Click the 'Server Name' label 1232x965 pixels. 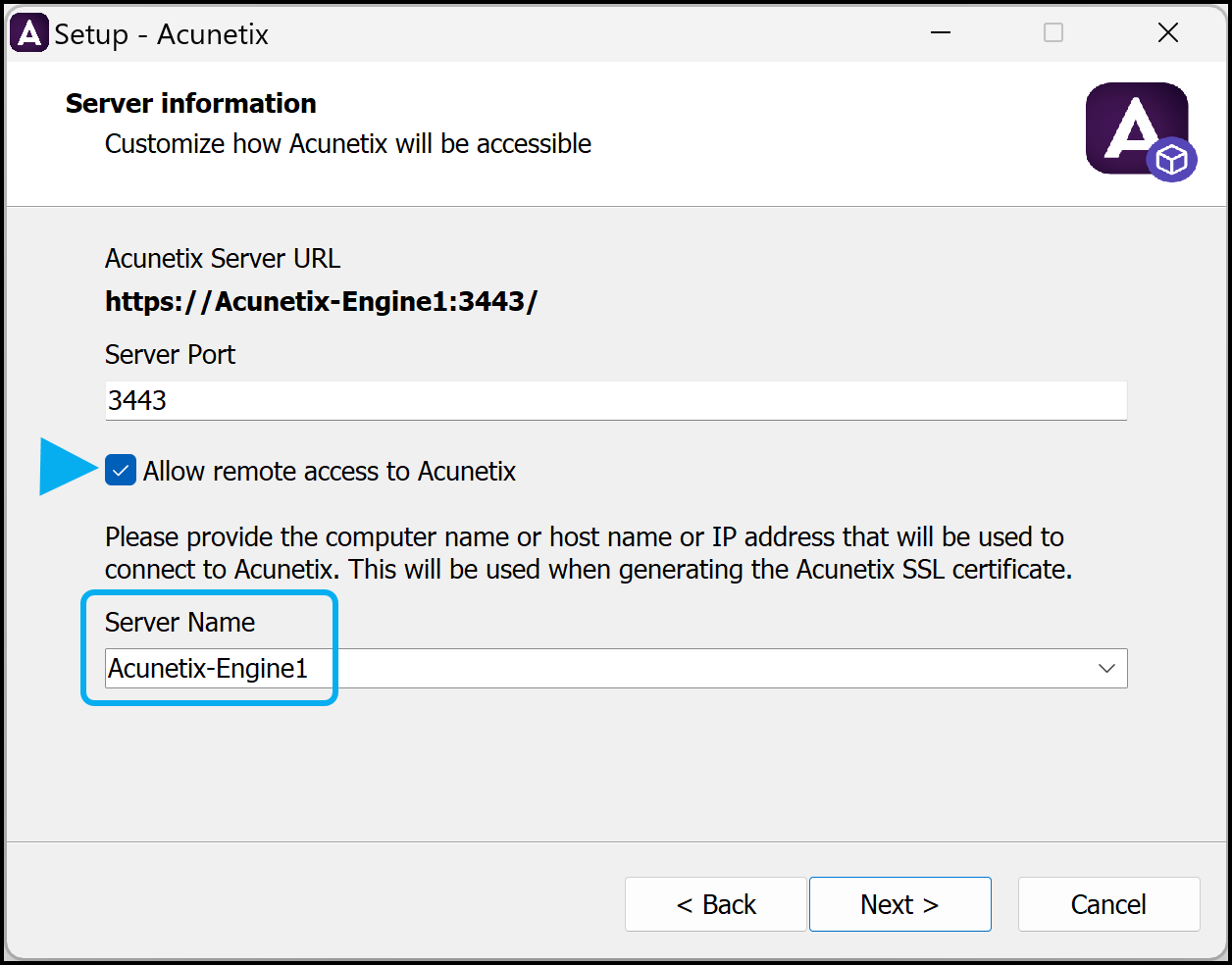point(180,622)
